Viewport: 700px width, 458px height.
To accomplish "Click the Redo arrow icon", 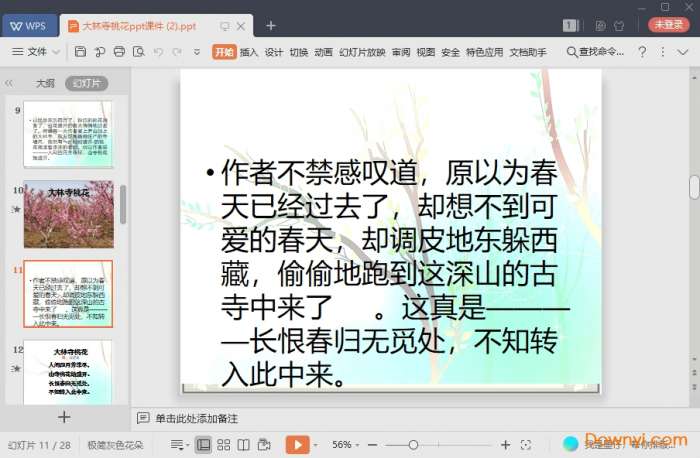I will pos(177,52).
